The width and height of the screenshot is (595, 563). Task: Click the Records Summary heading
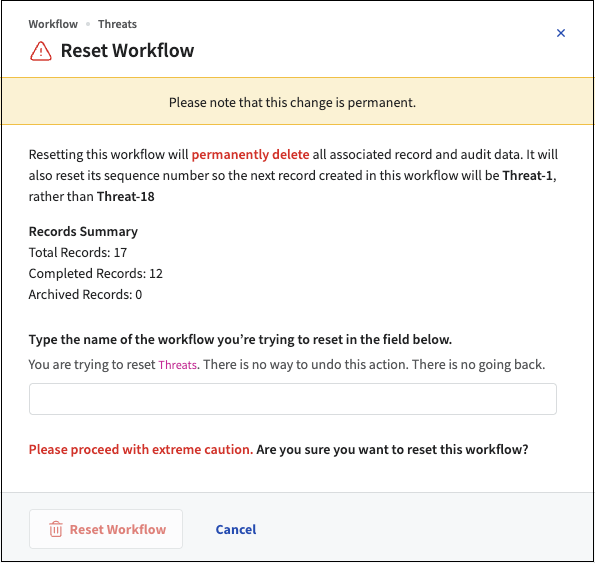click(x=83, y=231)
